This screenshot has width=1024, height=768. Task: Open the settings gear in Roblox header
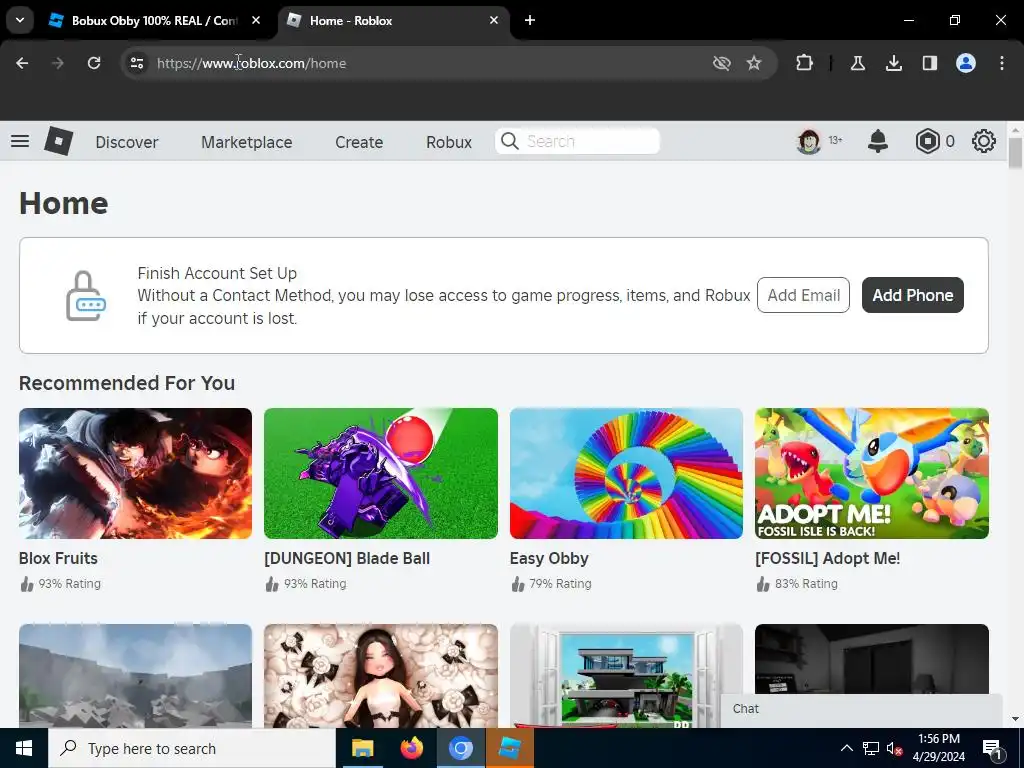pos(984,141)
